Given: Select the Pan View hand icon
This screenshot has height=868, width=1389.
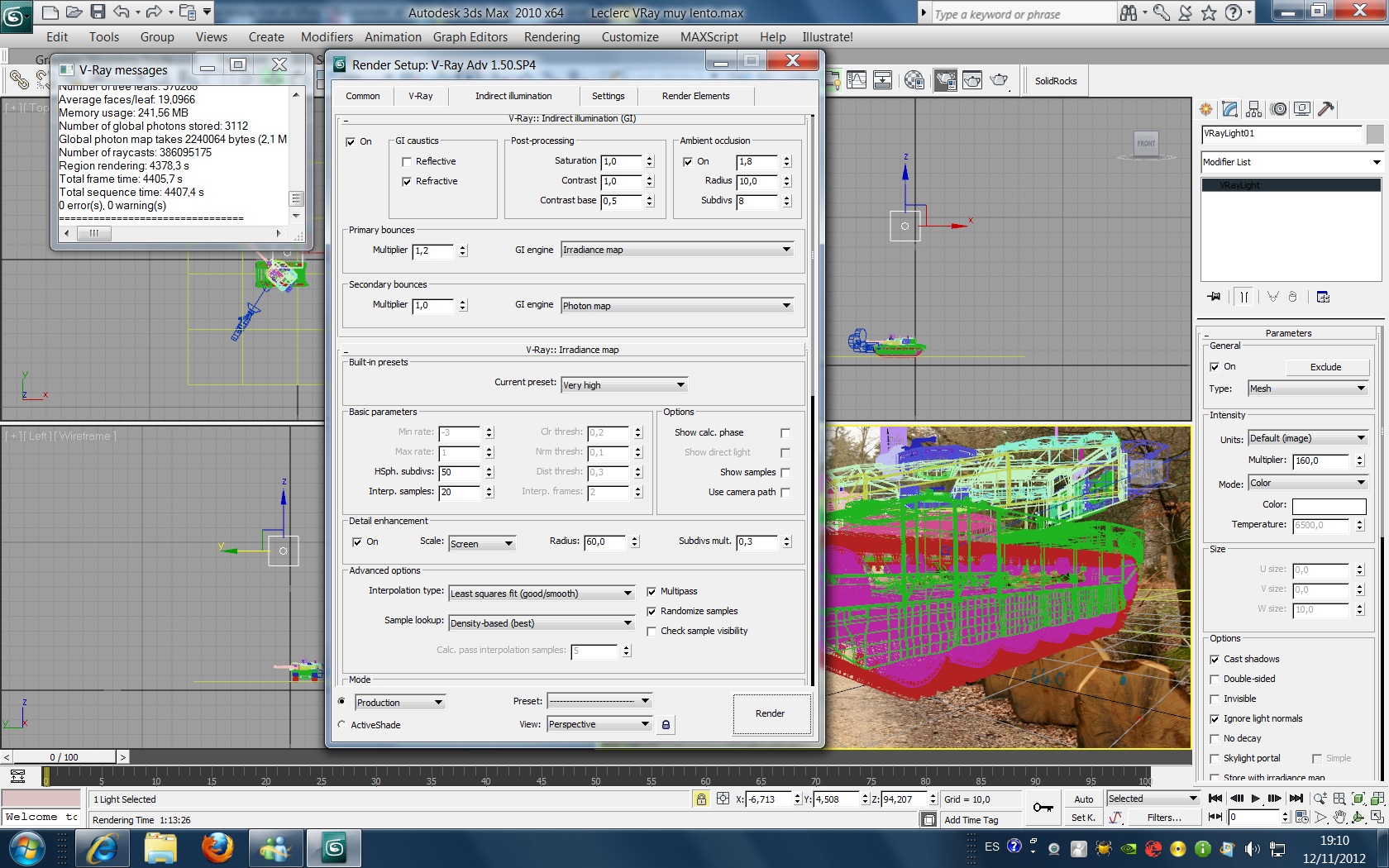Looking at the screenshot, I should (1339, 817).
